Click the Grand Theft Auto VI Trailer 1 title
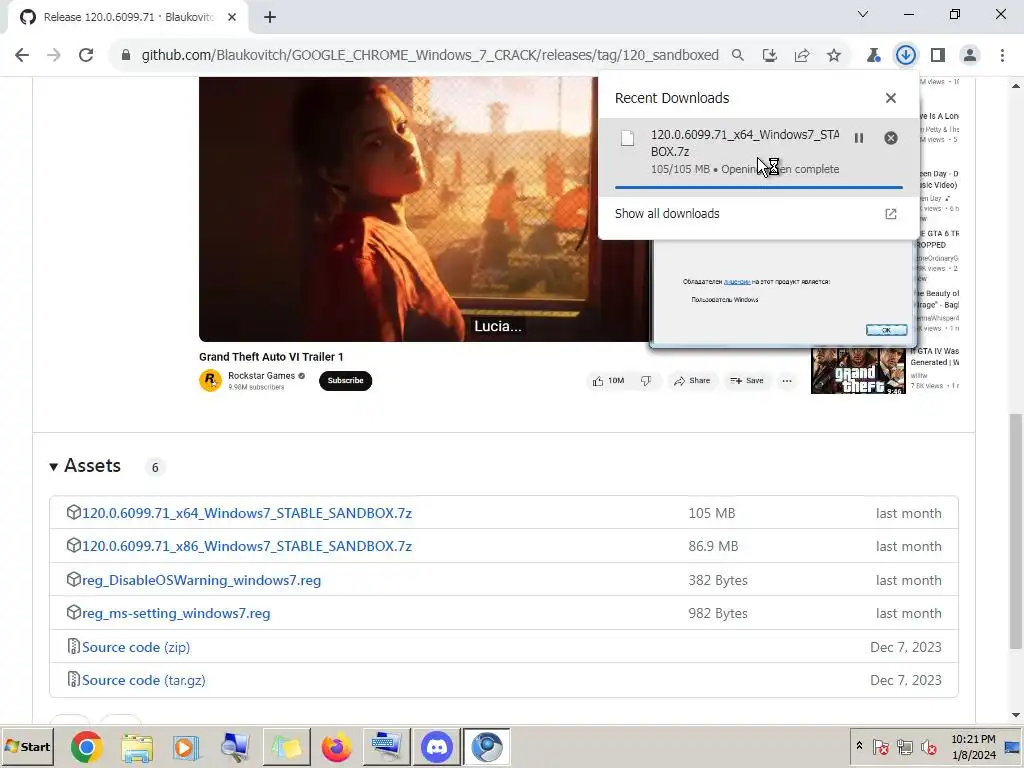This screenshot has height=768, width=1024. [271, 357]
